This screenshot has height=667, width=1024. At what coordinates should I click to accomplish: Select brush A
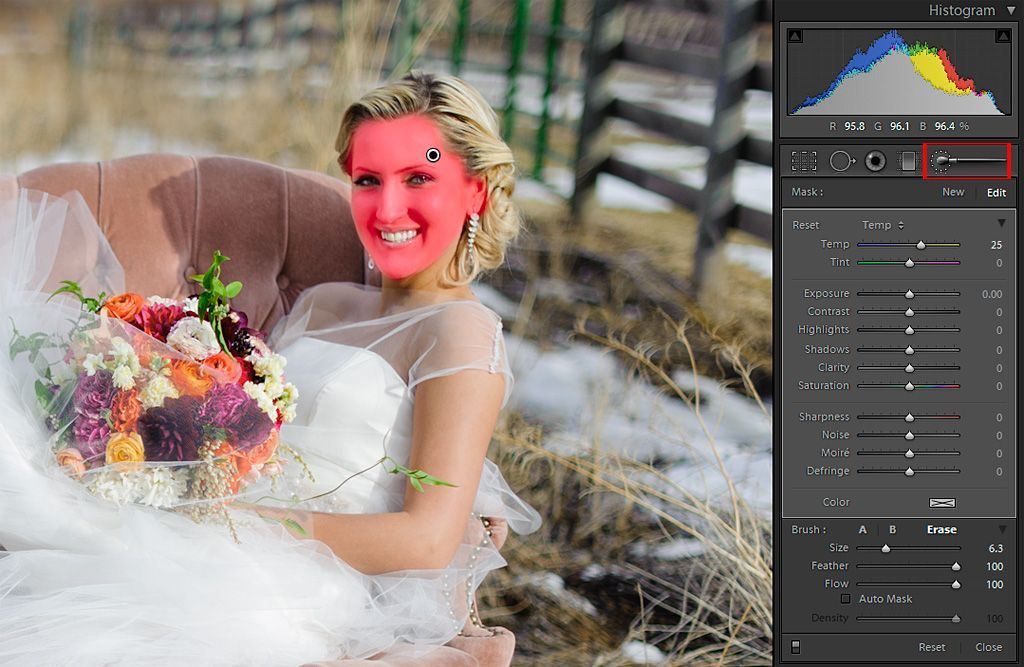click(x=863, y=530)
